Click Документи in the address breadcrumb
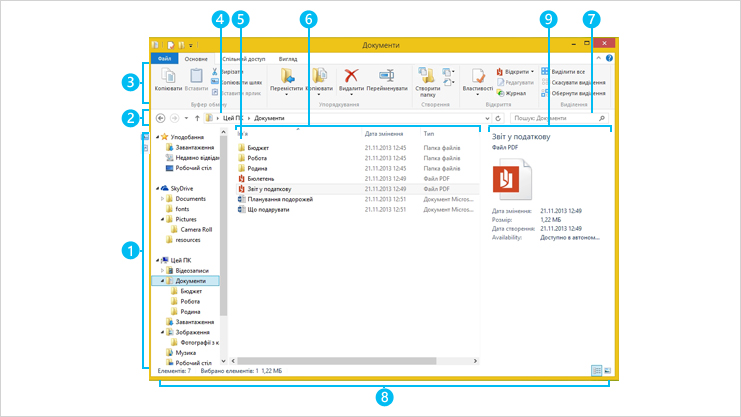 tap(269, 118)
